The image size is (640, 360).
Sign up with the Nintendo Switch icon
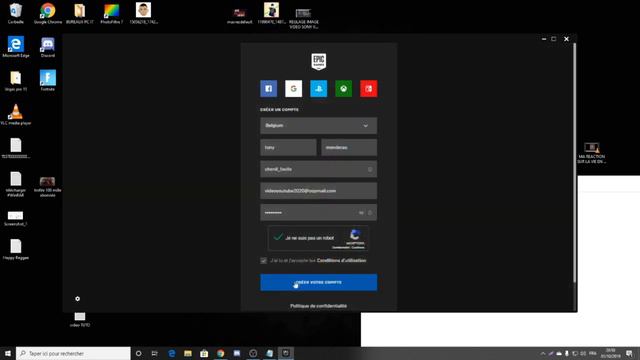pos(369,89)
